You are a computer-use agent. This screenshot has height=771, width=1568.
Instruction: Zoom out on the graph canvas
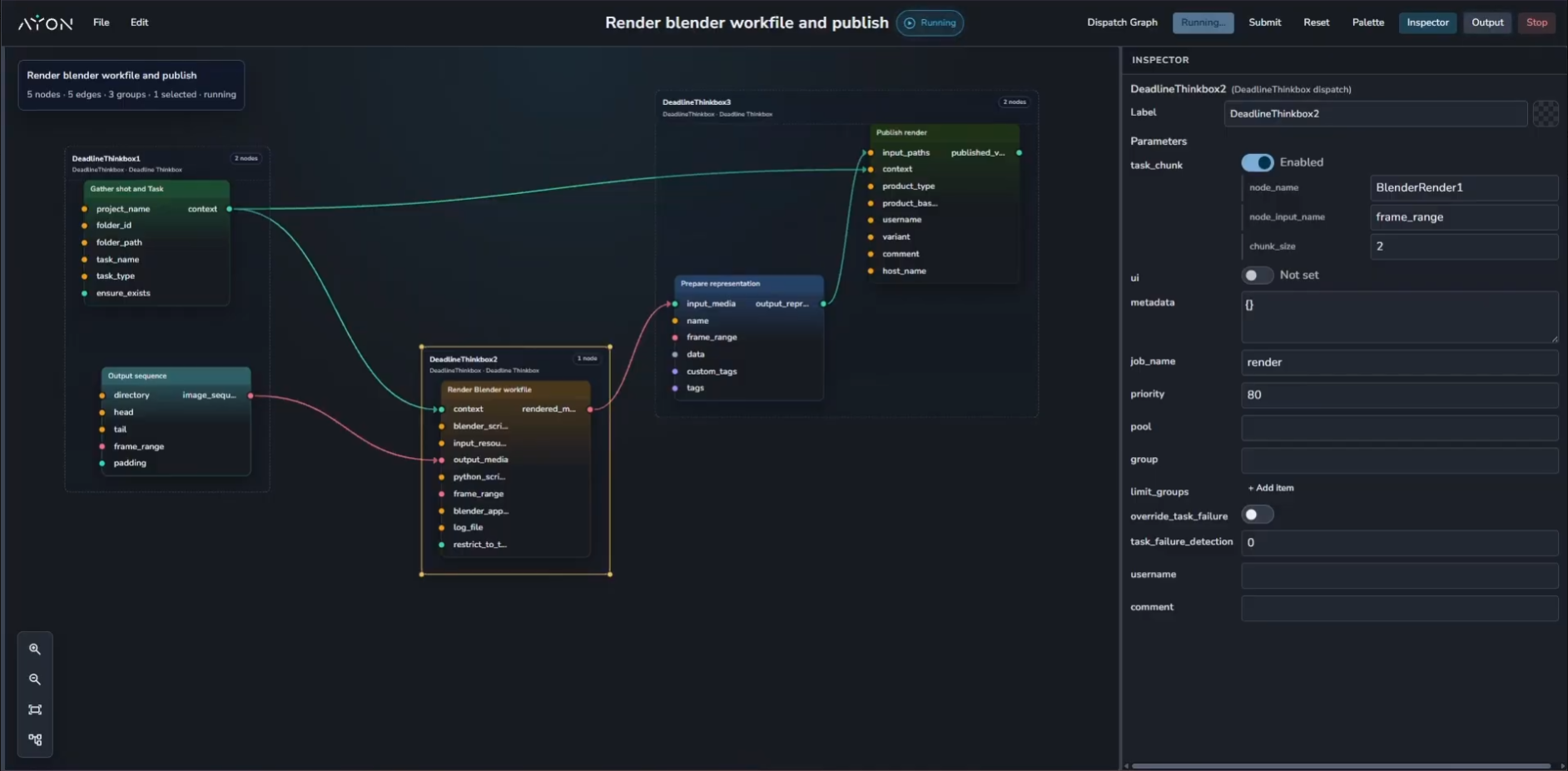point(35,679)
